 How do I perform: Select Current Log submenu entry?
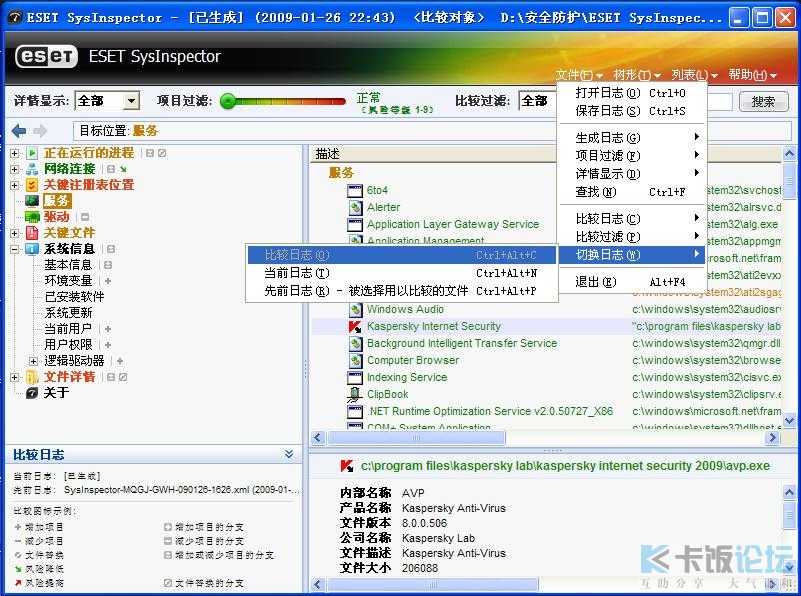pos(402,273)
